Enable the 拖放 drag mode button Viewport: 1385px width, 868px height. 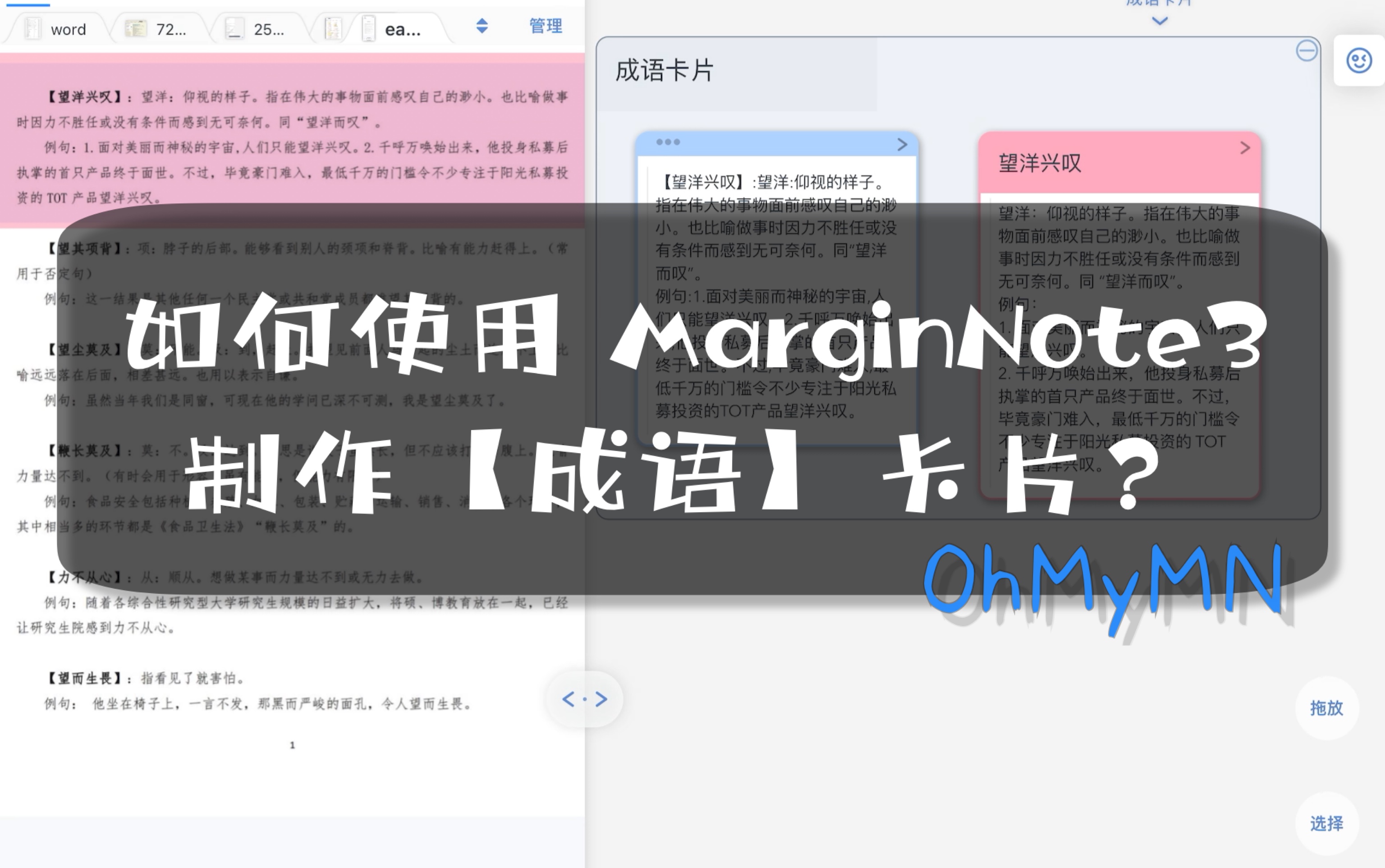(1326, 708)
